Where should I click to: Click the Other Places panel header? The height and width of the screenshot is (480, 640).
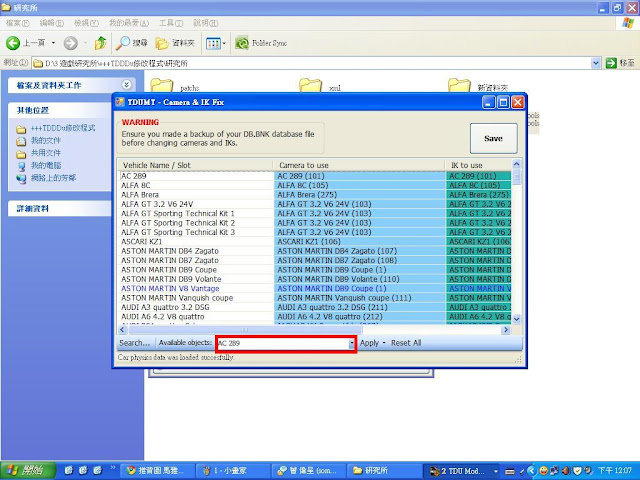59,110
